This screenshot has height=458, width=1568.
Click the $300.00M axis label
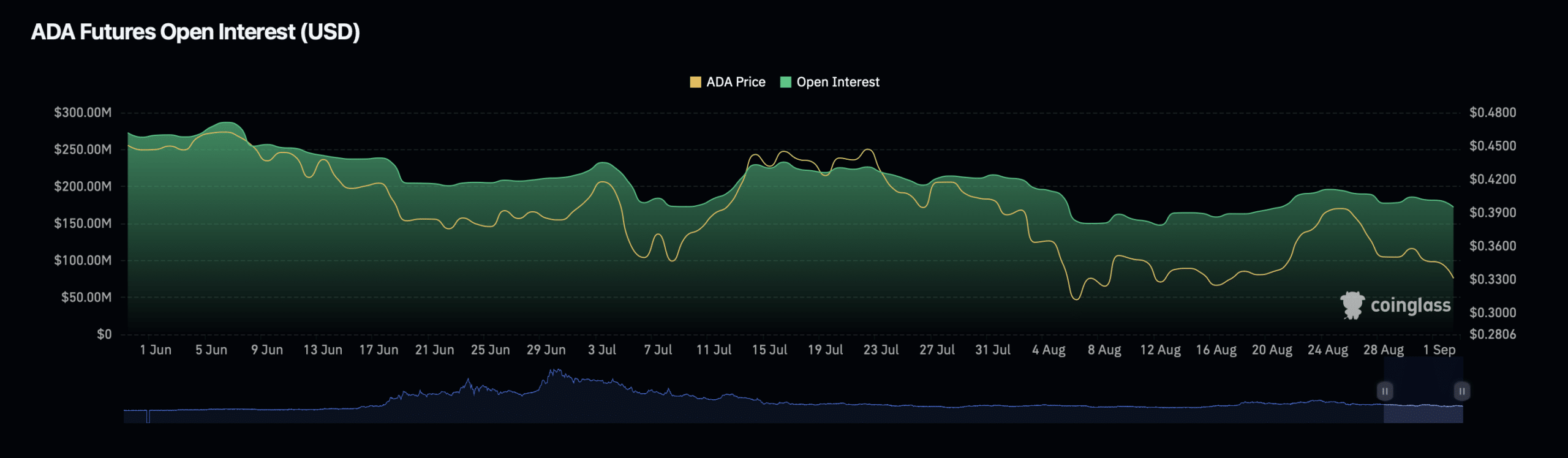[83, 113]
